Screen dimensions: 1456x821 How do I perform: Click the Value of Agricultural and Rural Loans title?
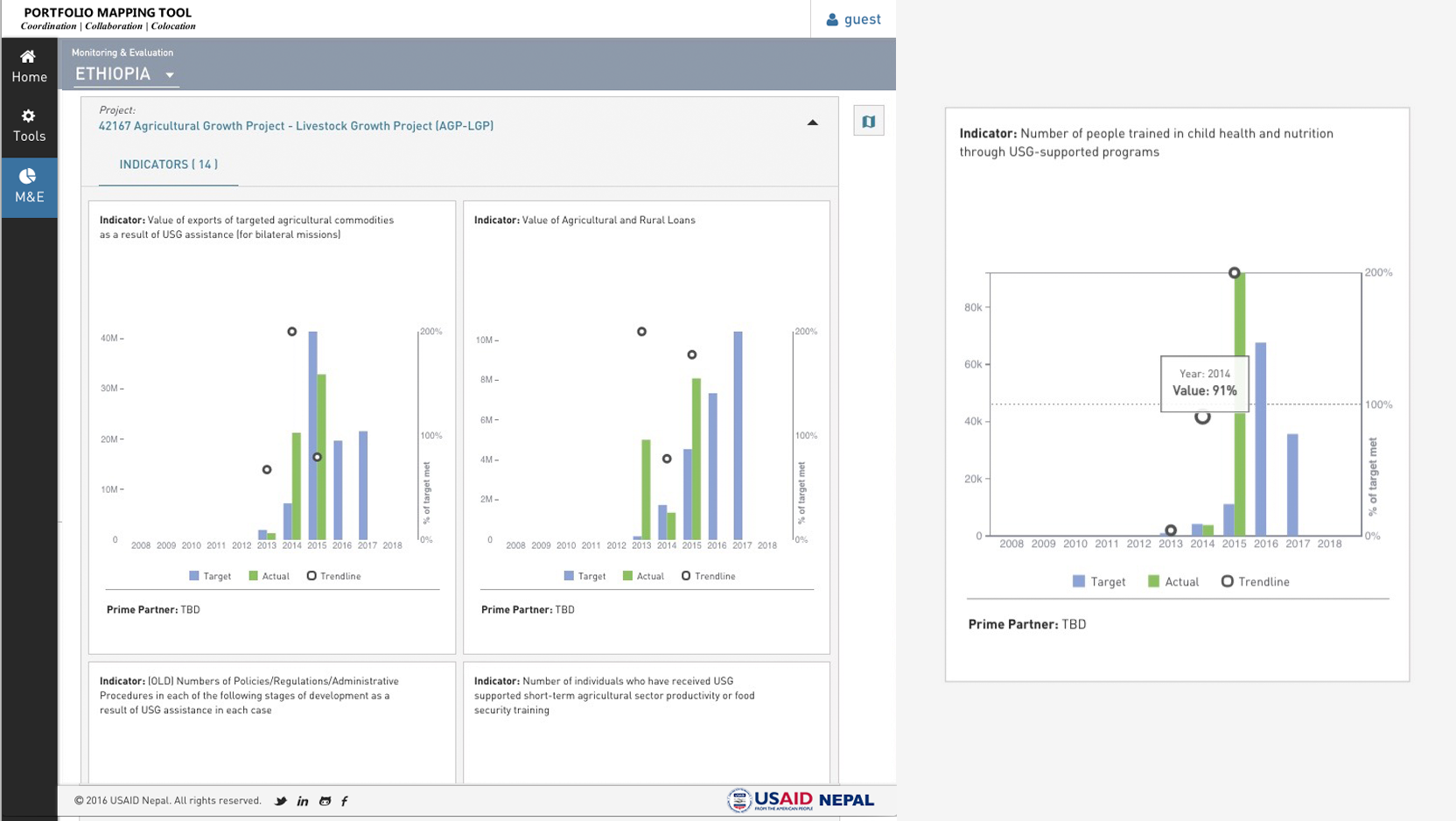(608, 221)
